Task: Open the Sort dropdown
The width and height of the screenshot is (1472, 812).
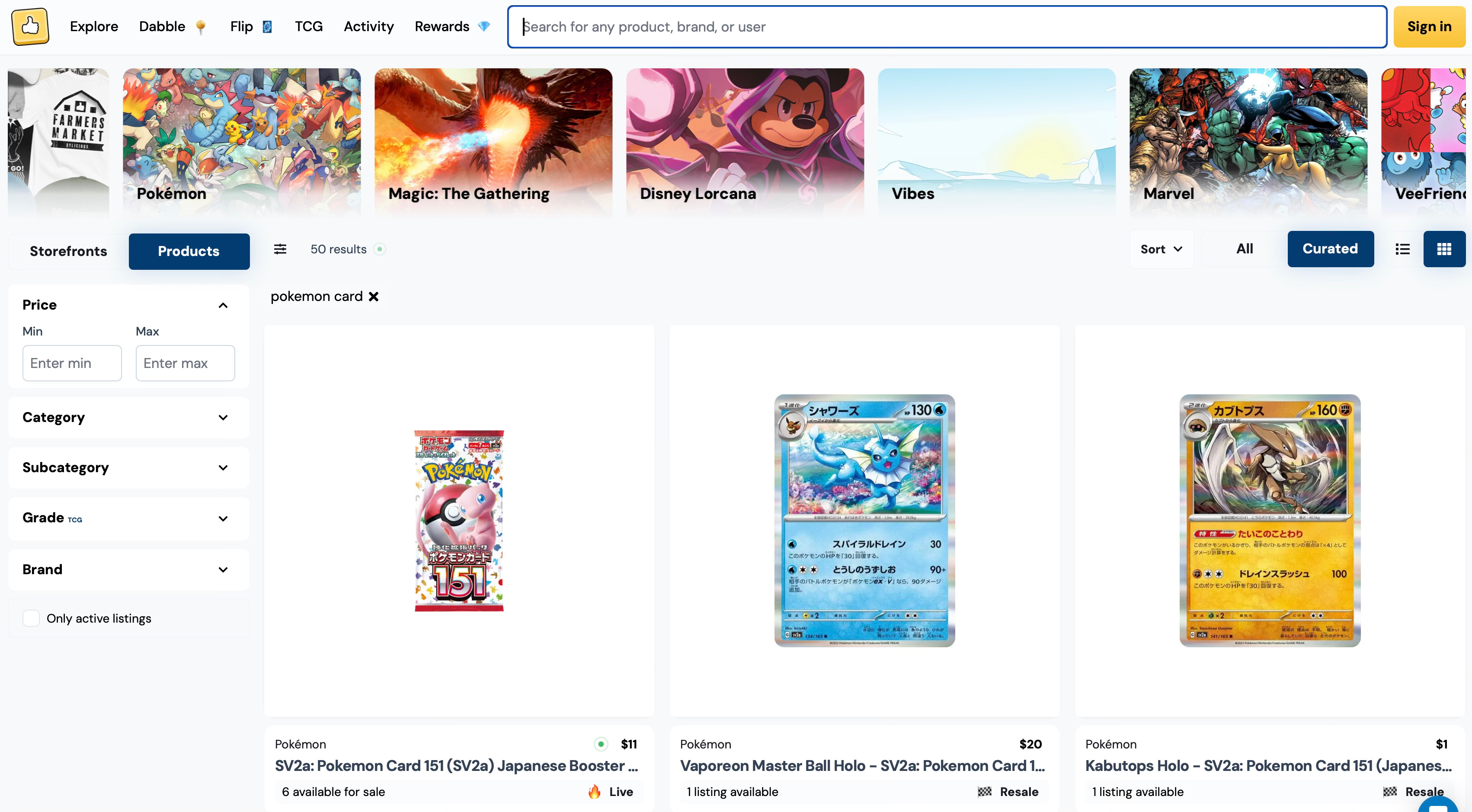Action: 1162,249
